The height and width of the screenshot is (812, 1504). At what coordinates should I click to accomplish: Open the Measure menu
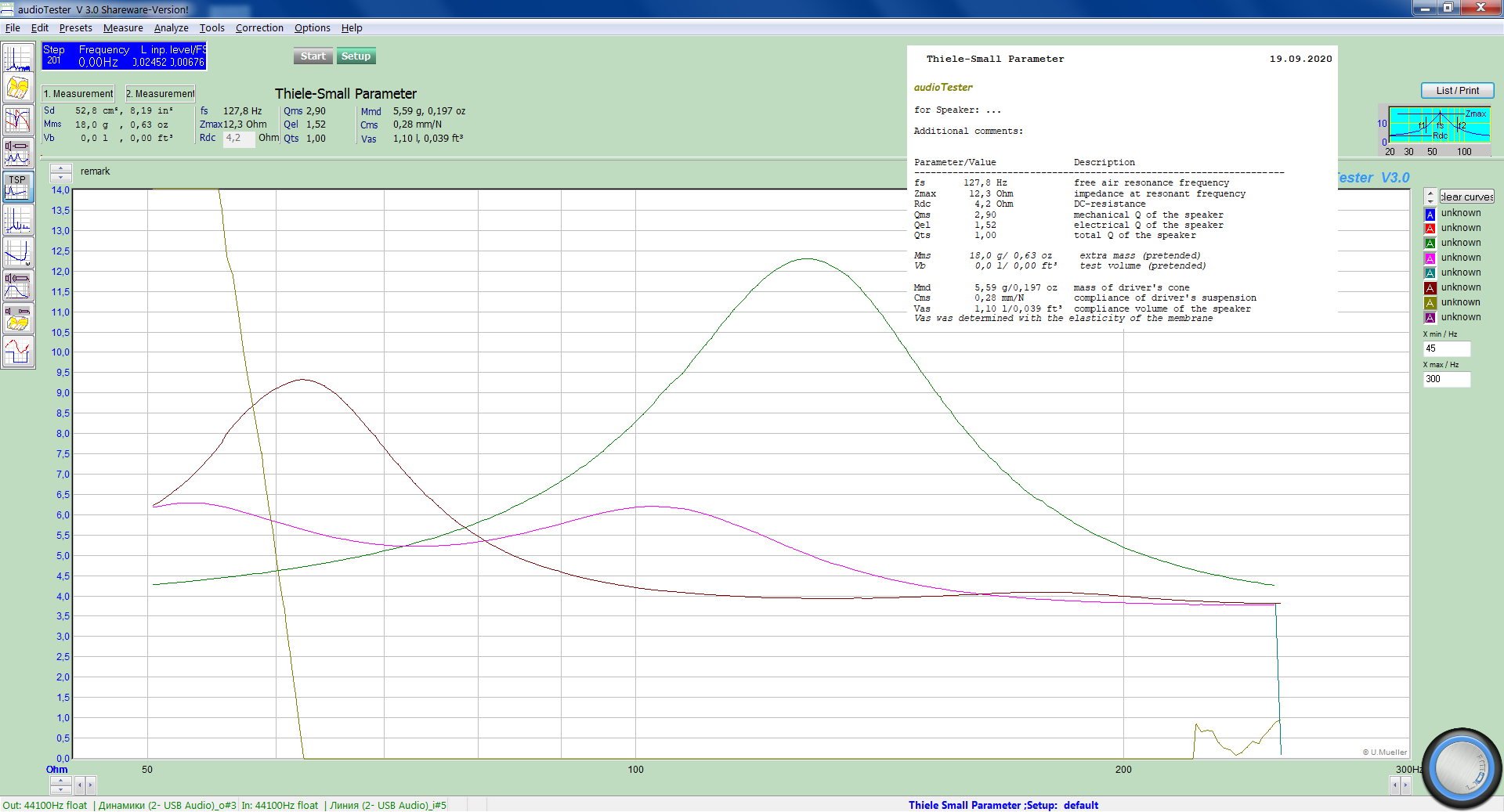pos(123,28)
